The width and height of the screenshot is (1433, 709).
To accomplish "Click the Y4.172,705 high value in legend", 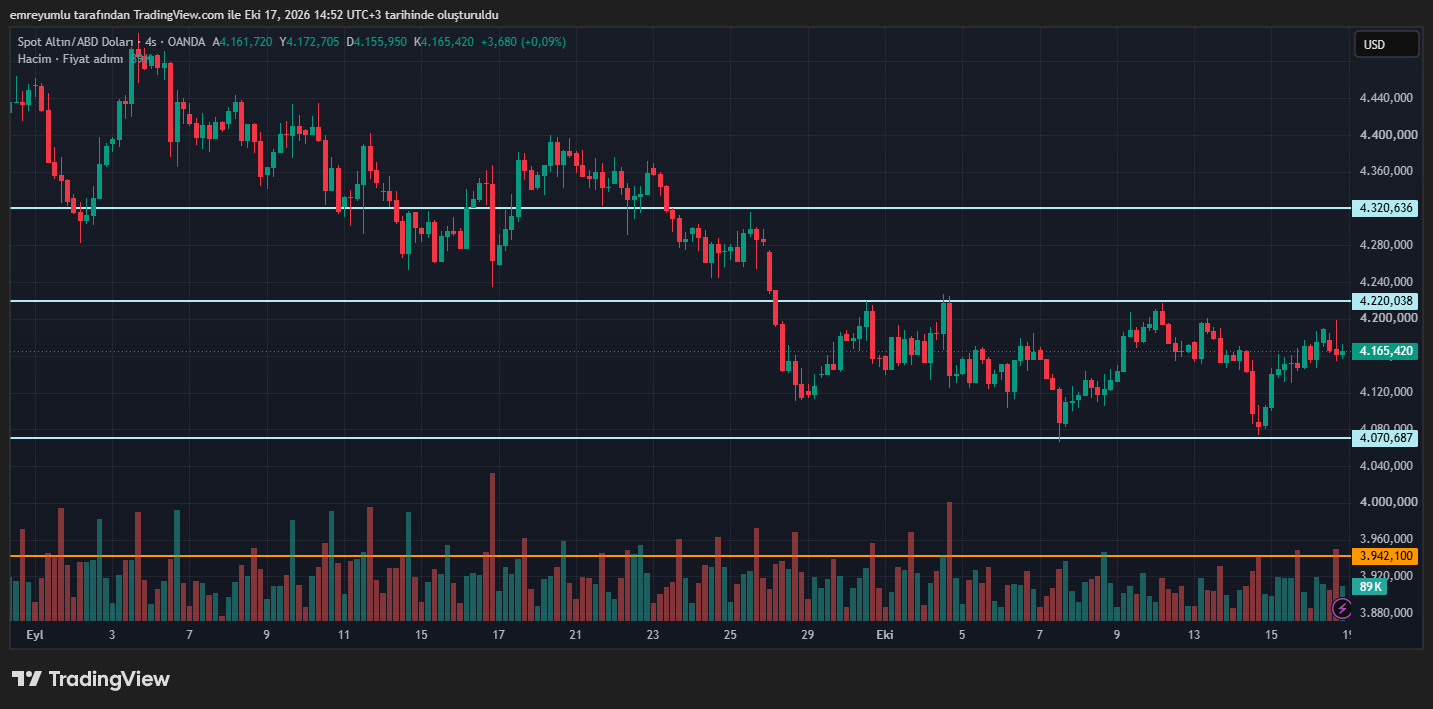I will coord(310,42).
